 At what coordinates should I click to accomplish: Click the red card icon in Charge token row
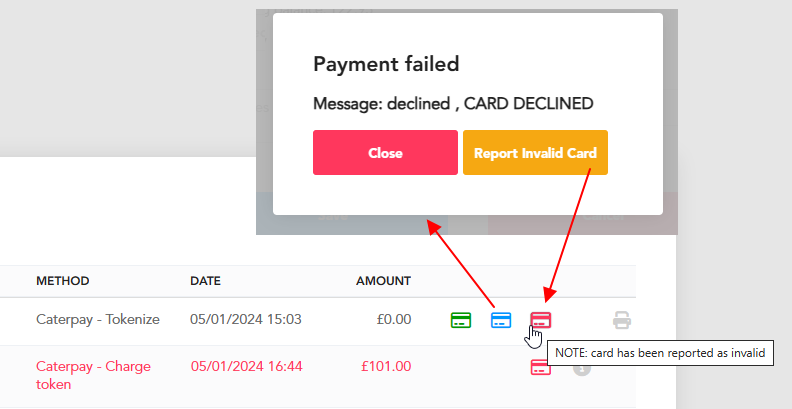pyautogui.click(x=540, y=367)
